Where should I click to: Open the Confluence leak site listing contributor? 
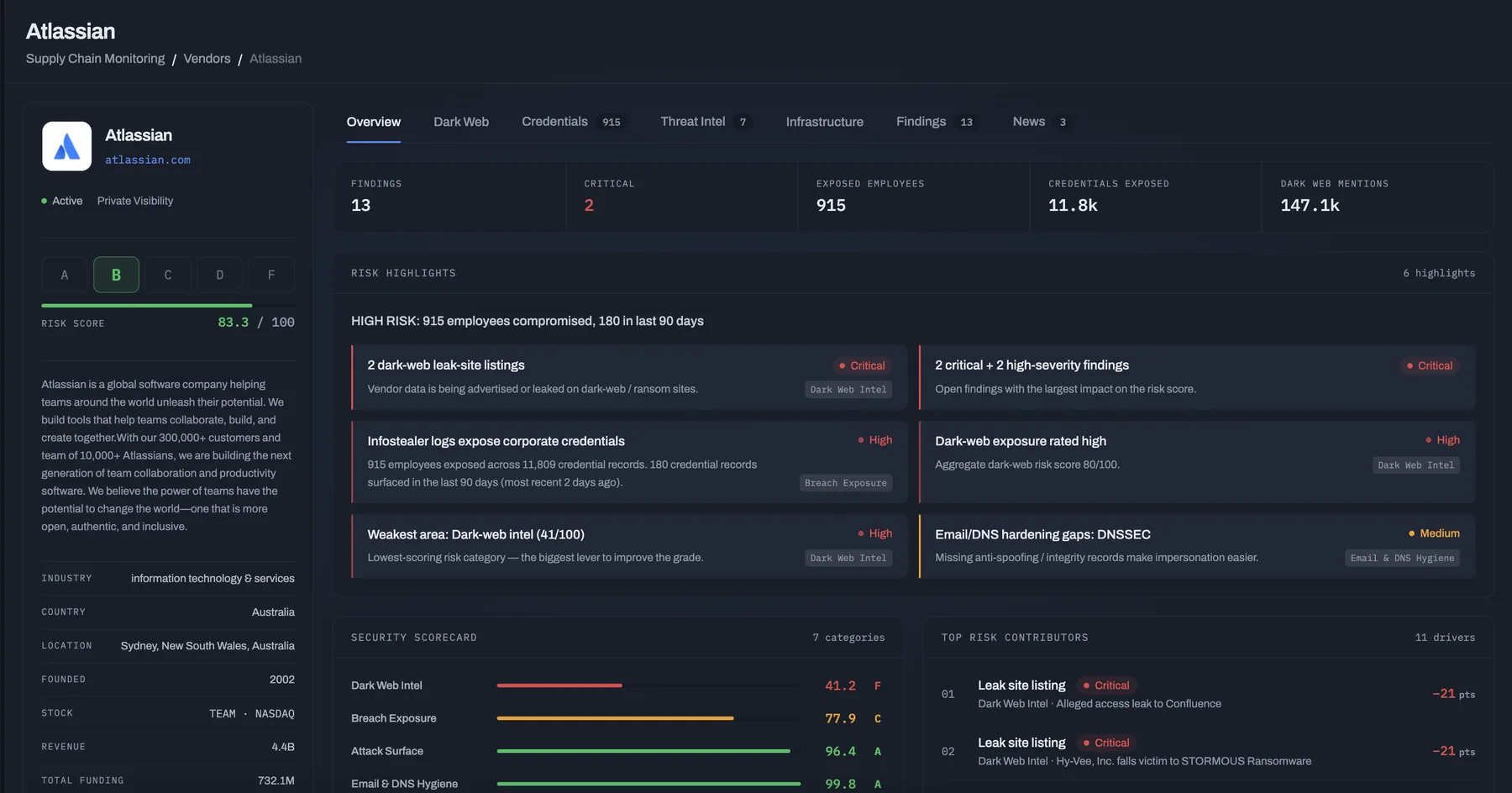1208,694
